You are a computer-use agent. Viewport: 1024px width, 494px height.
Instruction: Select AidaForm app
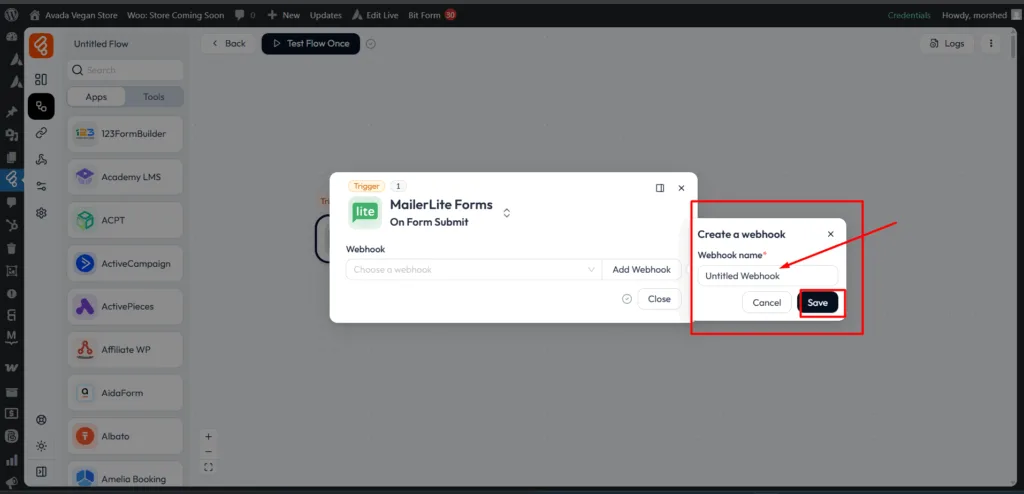tap(125, 393)
